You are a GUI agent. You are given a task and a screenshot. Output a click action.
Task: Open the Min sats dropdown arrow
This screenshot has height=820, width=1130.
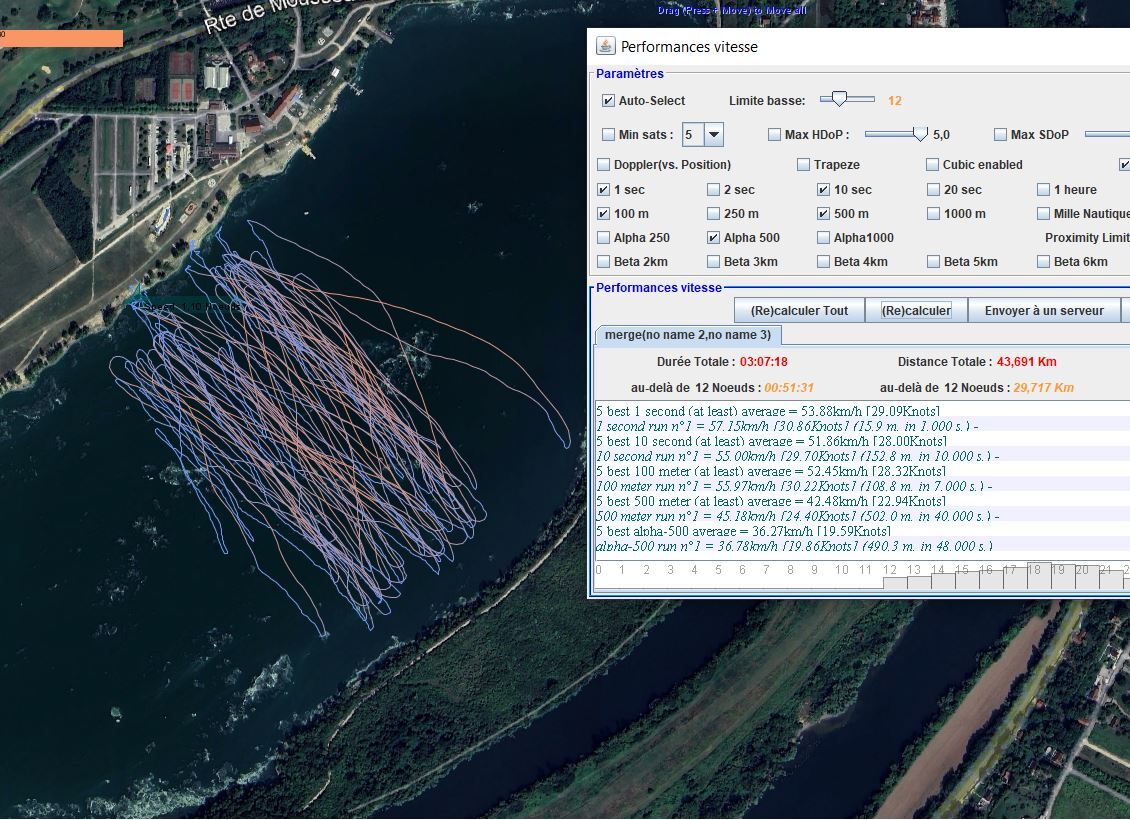tap(714, 135)
